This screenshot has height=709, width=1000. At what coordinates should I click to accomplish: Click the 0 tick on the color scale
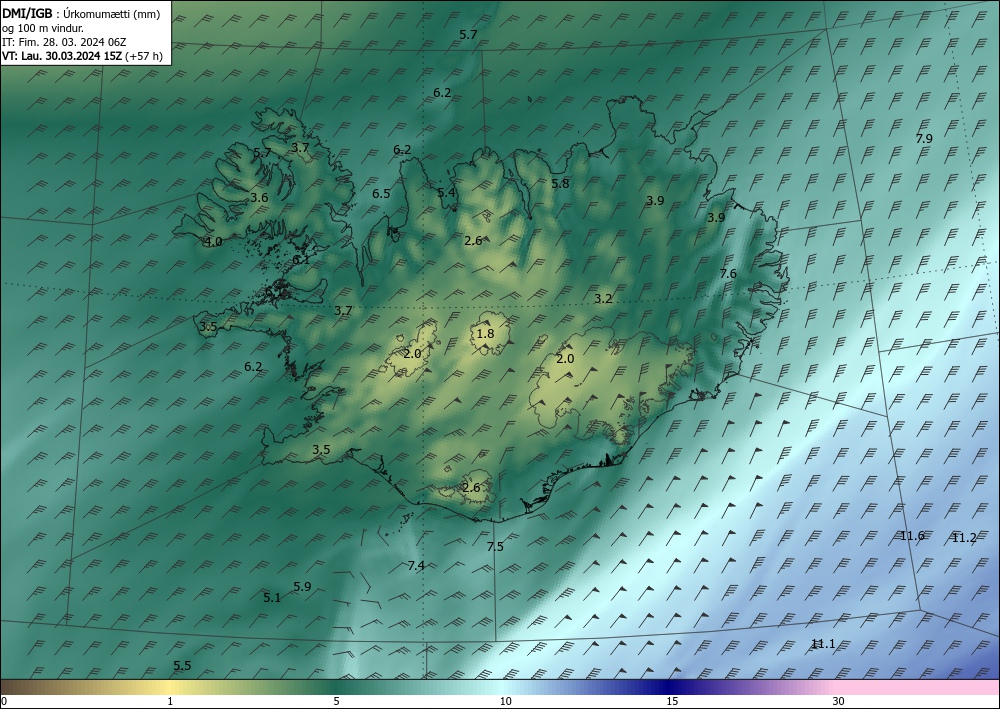(4, 701)
